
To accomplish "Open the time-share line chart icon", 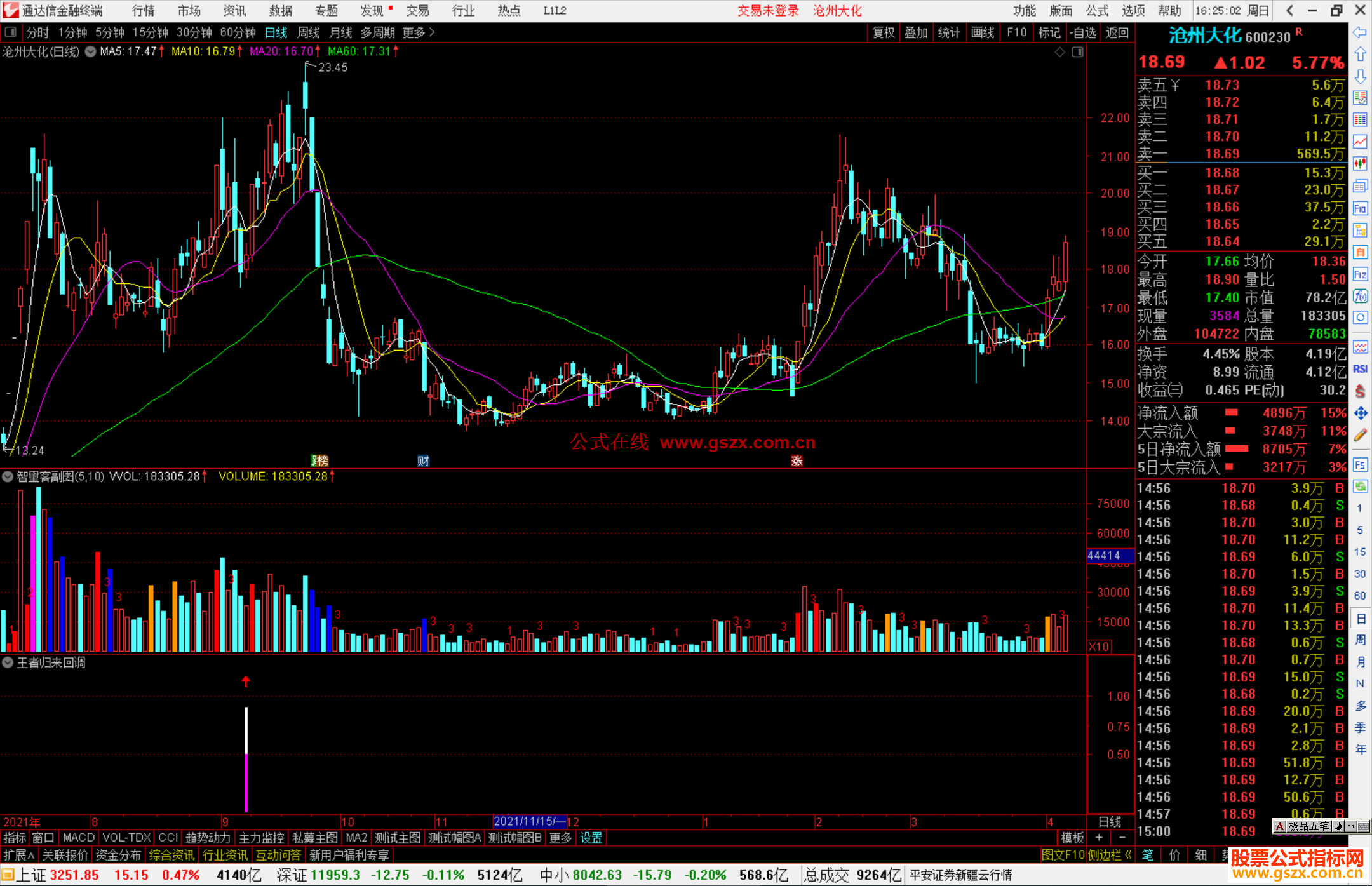I will pyautogui.click(x=1360, y=142).
